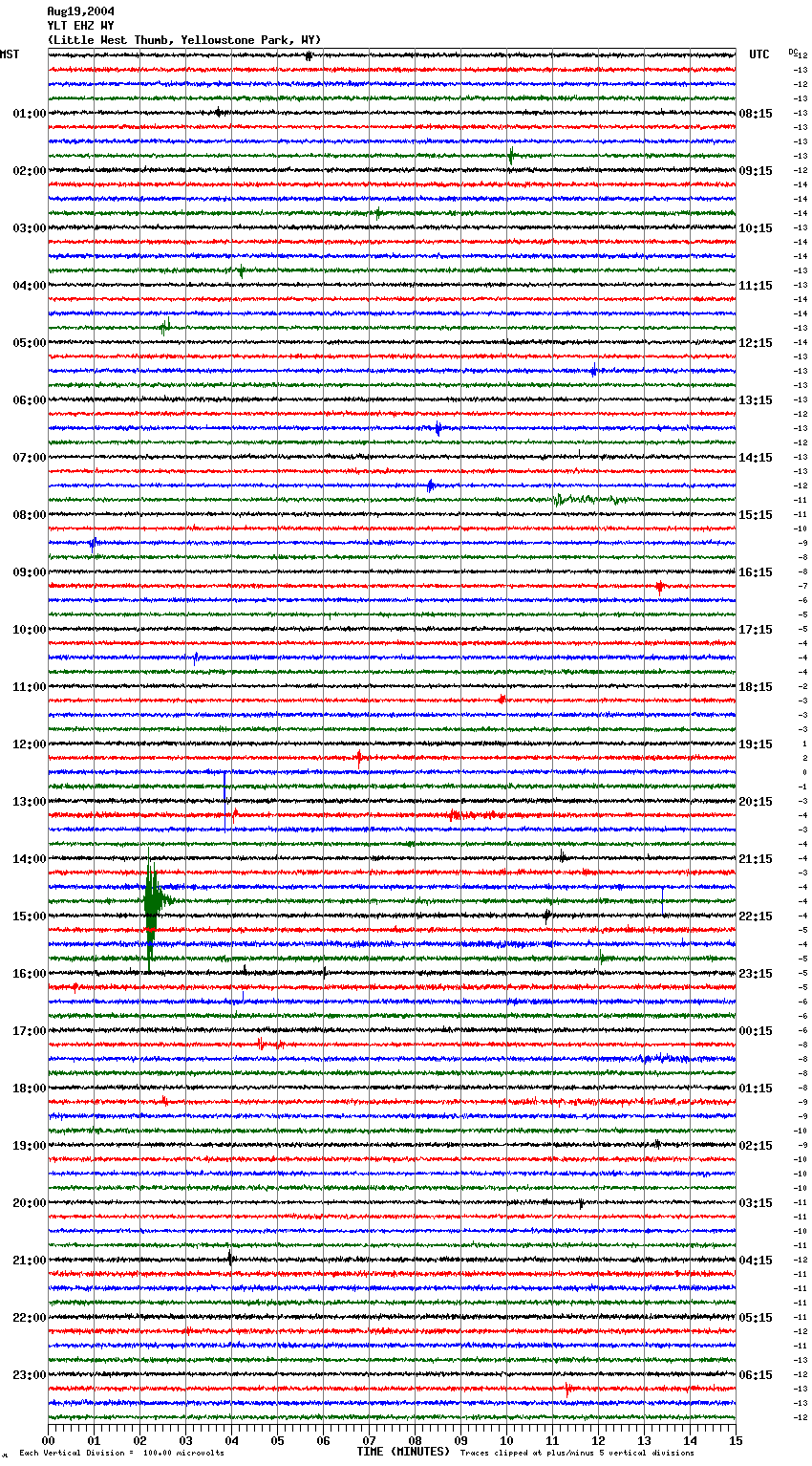Click the 00:15 UTC time label
Viewport: 812px width, 1466px height.
(756, 1031)
